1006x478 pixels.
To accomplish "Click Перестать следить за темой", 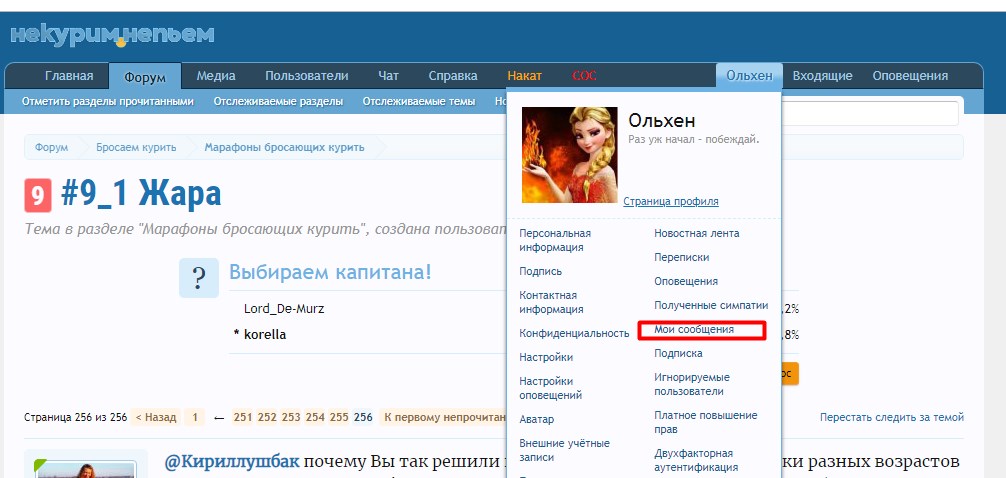I will pos(892,417).
